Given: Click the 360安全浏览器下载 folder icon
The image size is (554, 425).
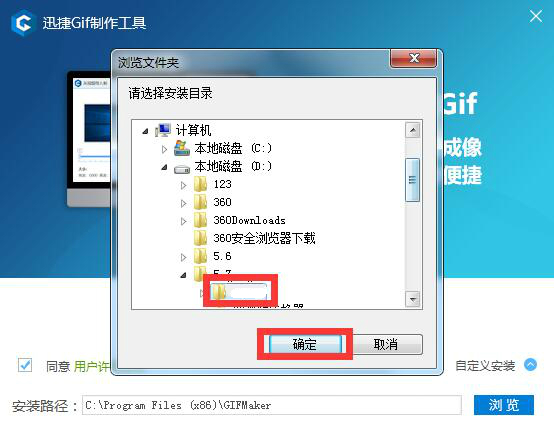Looking at the screenshot, I should 200,238.
